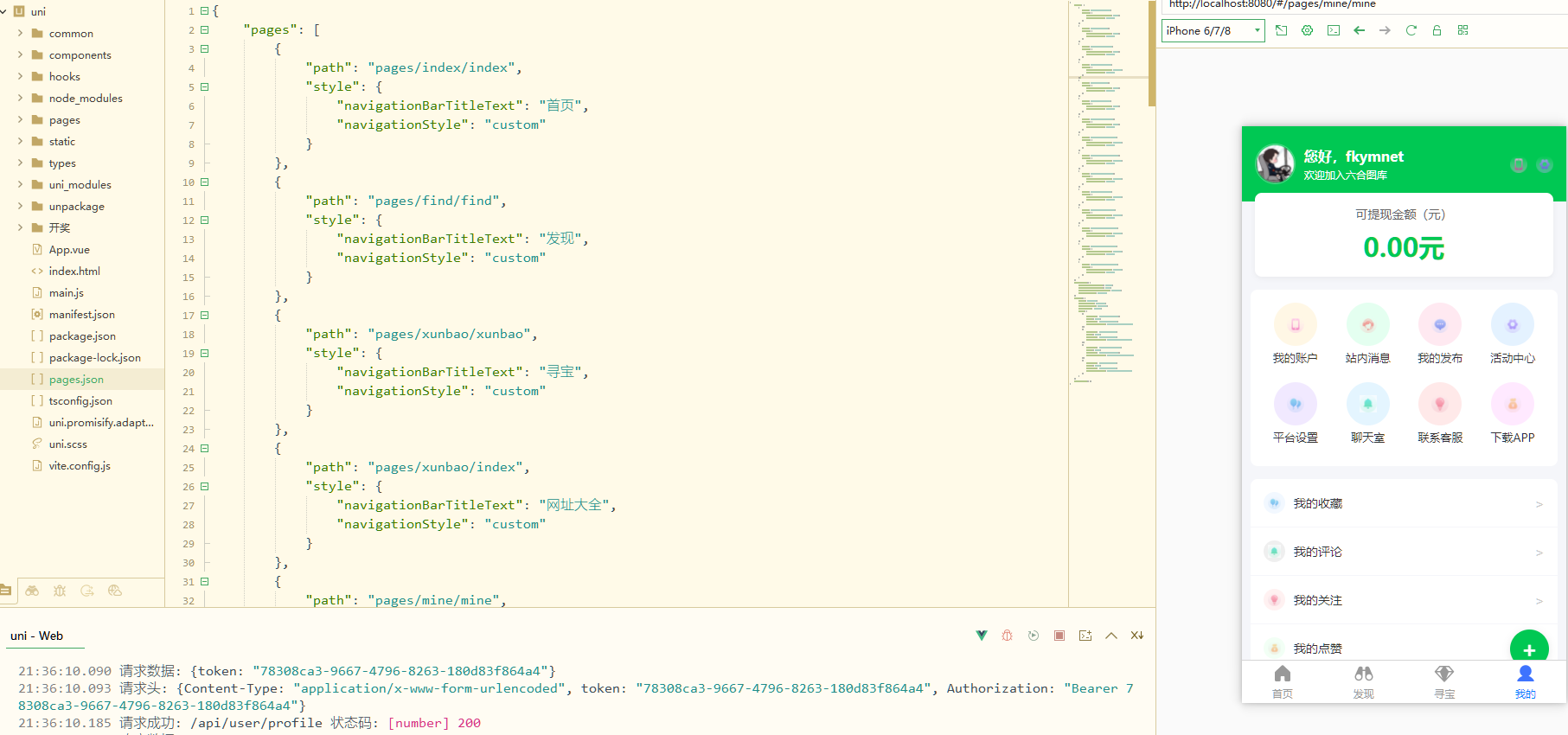Click the red bug debug icon in console

click(1007, 636)
